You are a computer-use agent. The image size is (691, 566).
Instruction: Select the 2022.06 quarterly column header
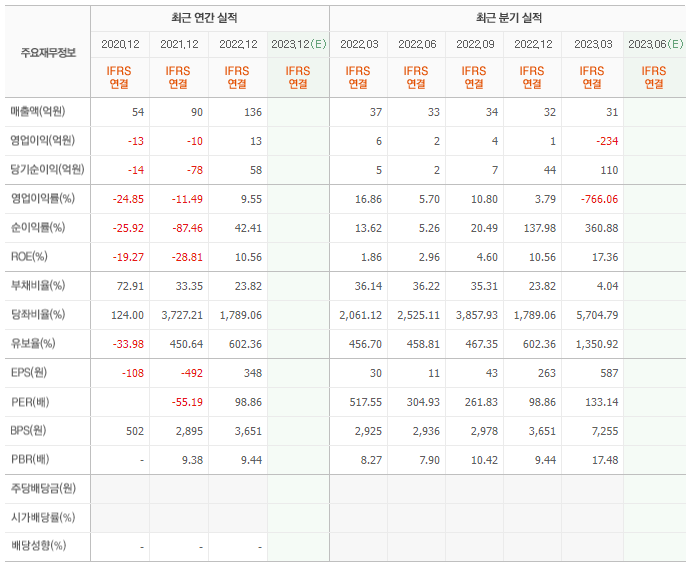click(x=417, y=45)
